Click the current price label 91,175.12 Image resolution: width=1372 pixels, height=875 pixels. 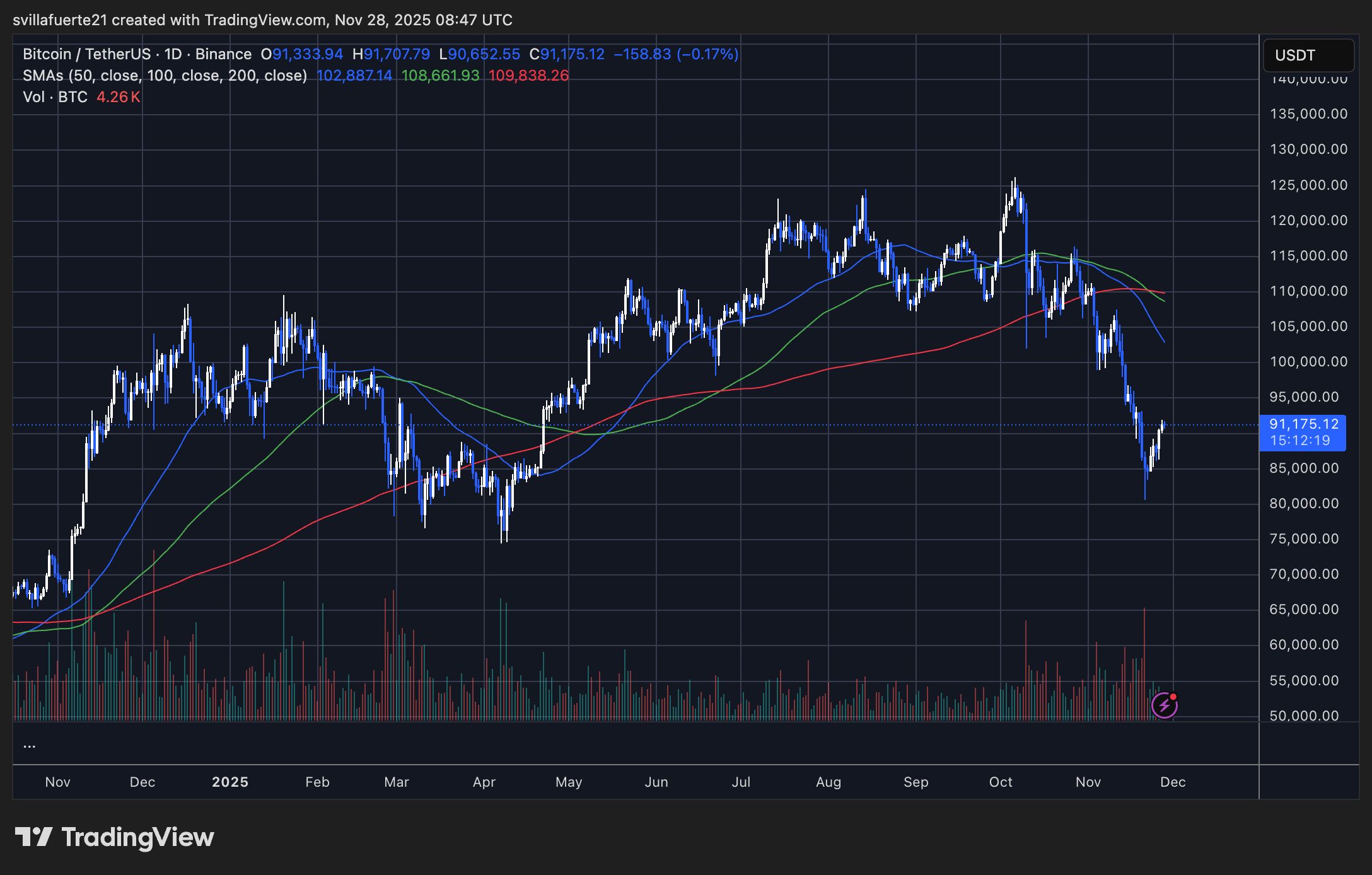(1302, 424)
